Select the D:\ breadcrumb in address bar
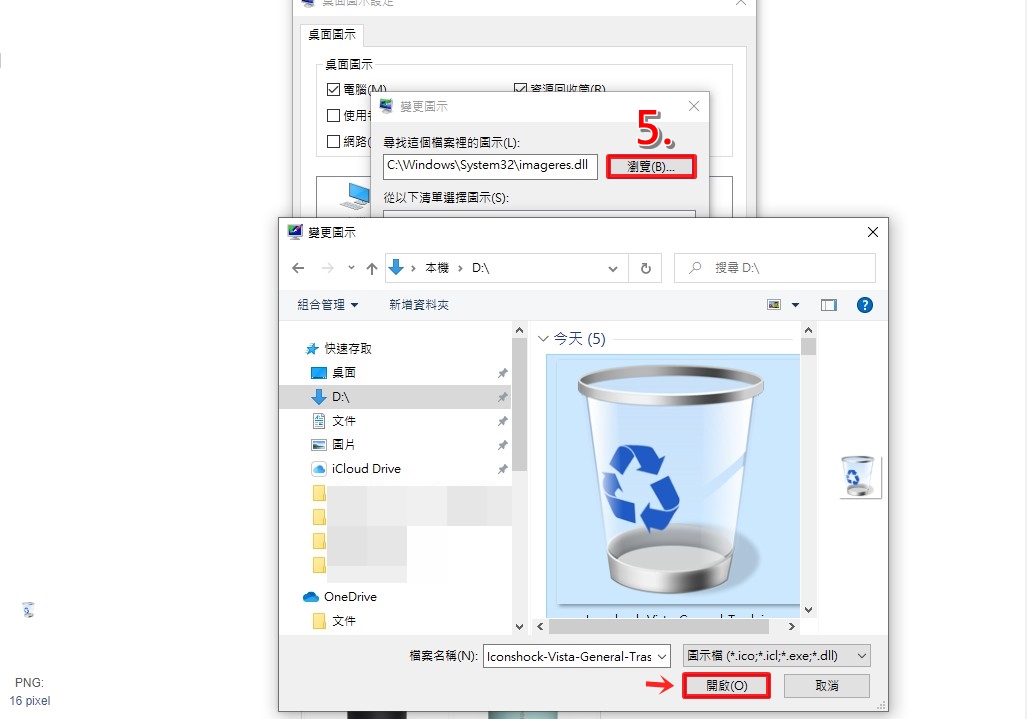 (481, 268)
